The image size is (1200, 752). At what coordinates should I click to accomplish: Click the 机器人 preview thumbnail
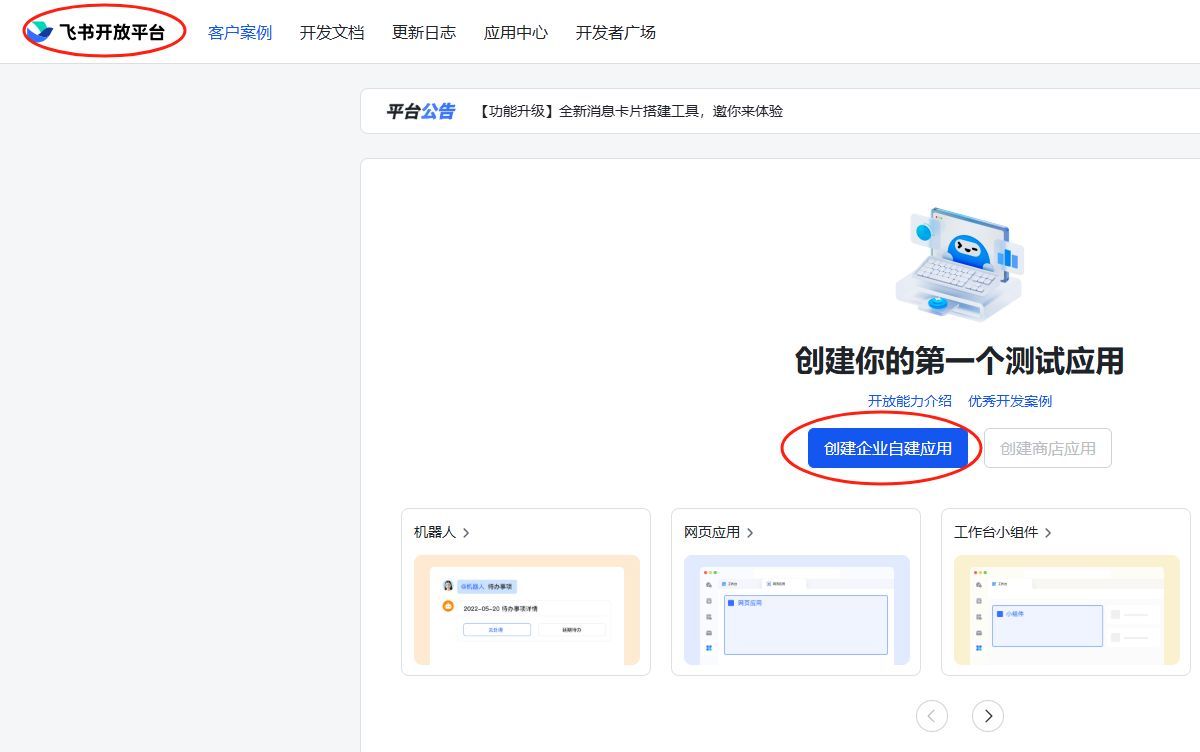click(526, 610)
